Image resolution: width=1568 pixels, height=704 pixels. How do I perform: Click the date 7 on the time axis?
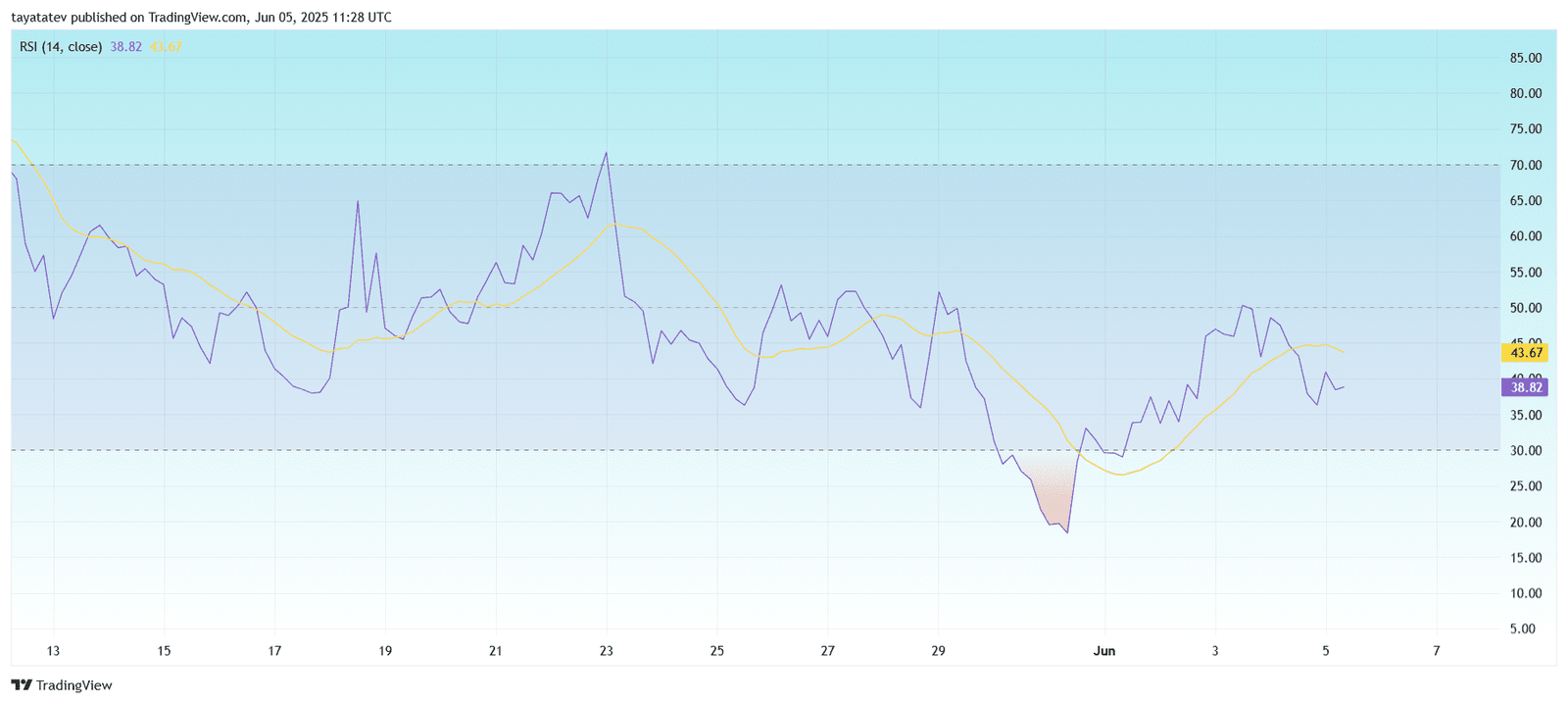[x=1437, y=651]
